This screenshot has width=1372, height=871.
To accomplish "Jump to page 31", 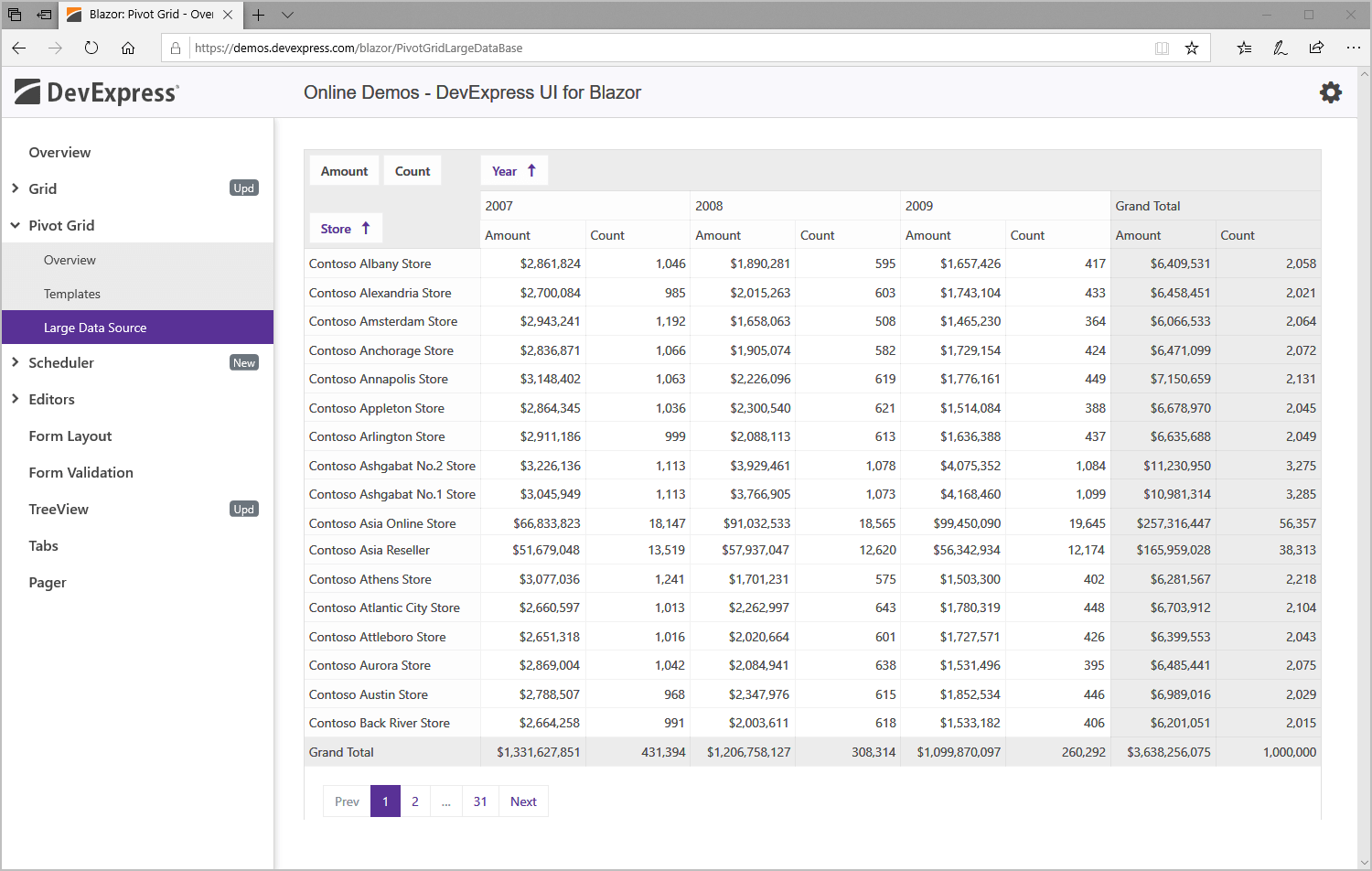I will point(480,801).
